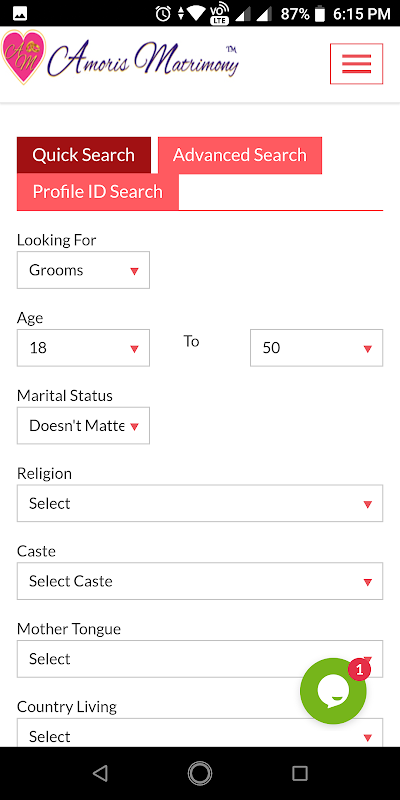Open the Profile ID Search tab
The image size is (400, 800).
pos(98,192)
